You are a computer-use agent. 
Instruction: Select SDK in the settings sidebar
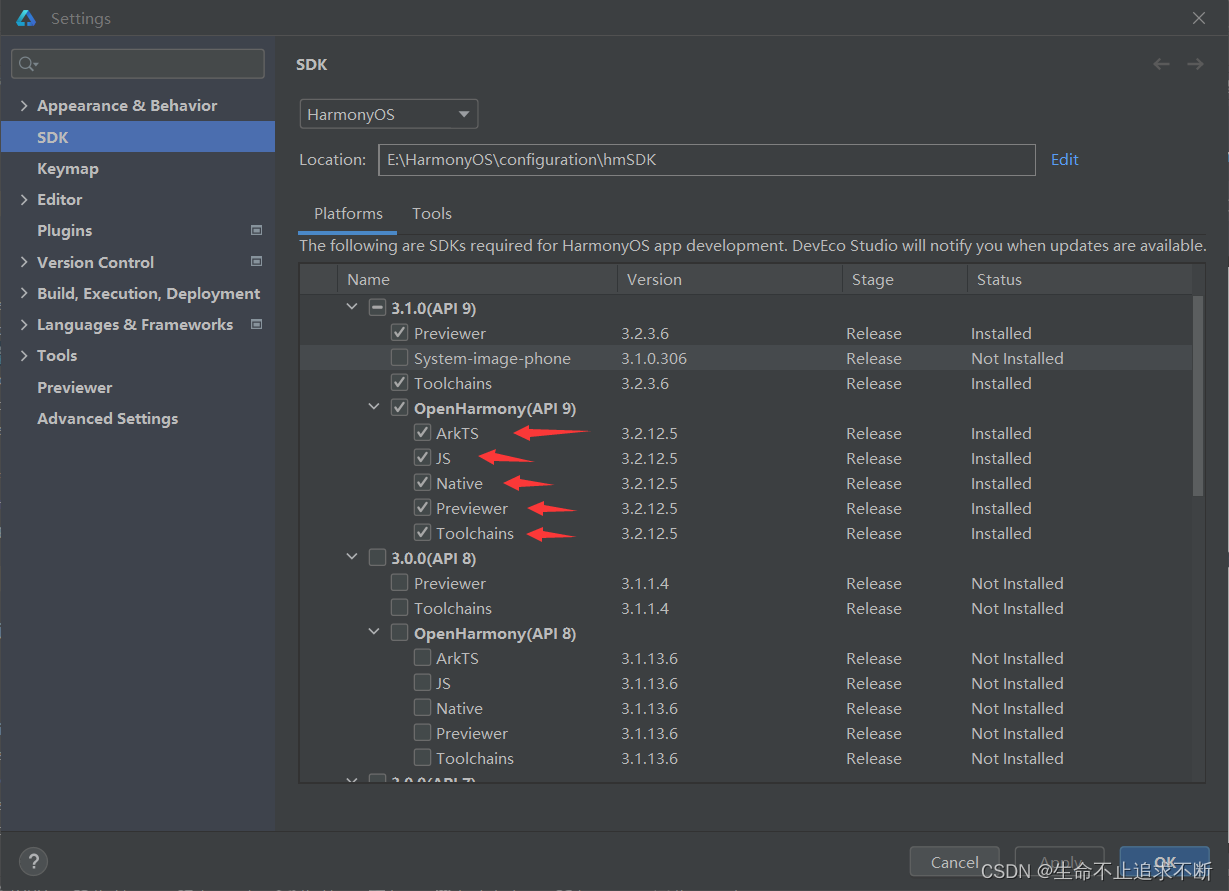coord(138,137)
